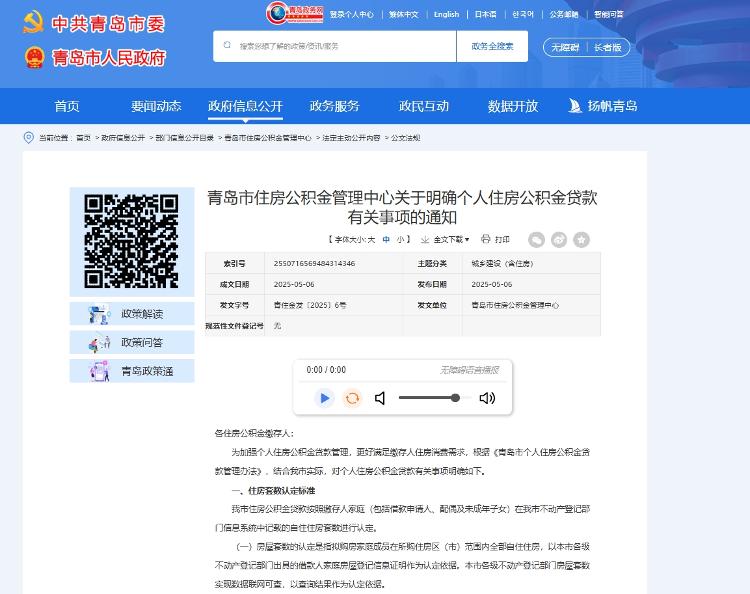Enable 无障碍 accessibility mode

565,47
